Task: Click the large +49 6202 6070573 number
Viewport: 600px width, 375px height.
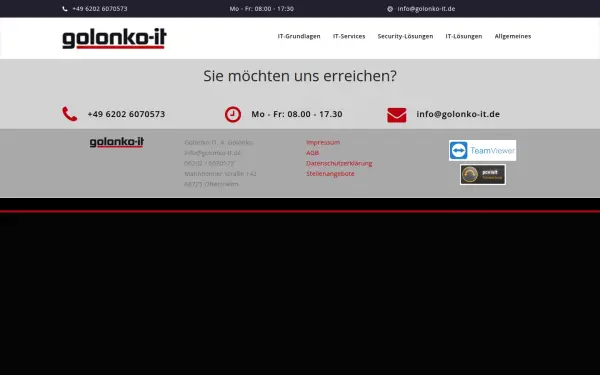Action: click(126, 114)
